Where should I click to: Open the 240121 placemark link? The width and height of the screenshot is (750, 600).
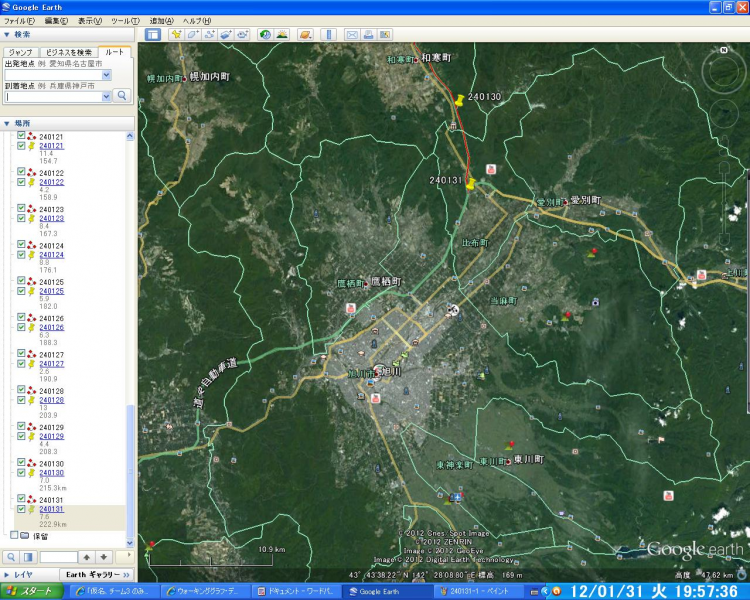pyautogui.click(x=52, y=146)
